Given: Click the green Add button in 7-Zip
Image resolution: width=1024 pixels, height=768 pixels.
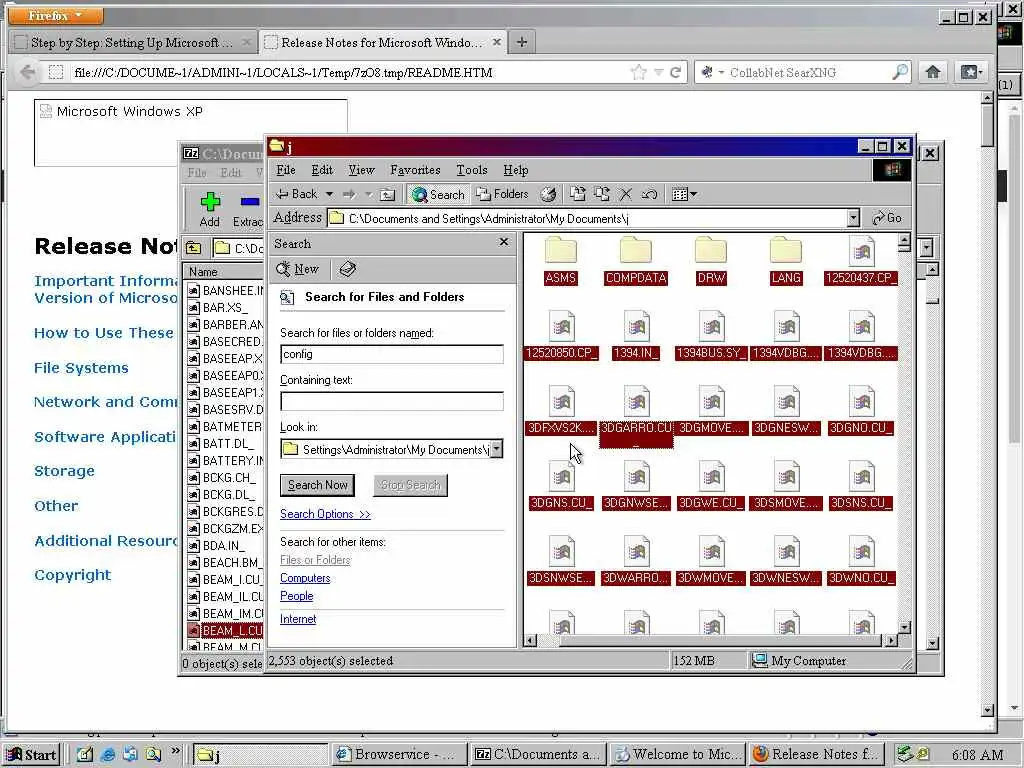Looking at the screenshot, I should click(210, 210).
